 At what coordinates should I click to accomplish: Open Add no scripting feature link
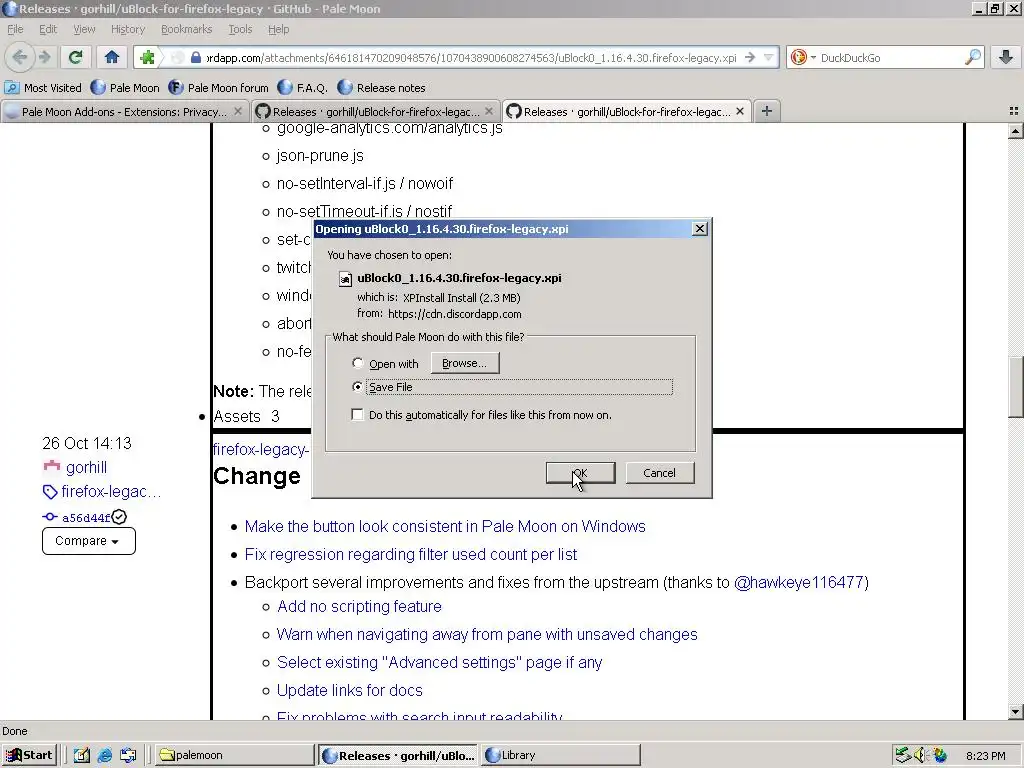[359, 607]
